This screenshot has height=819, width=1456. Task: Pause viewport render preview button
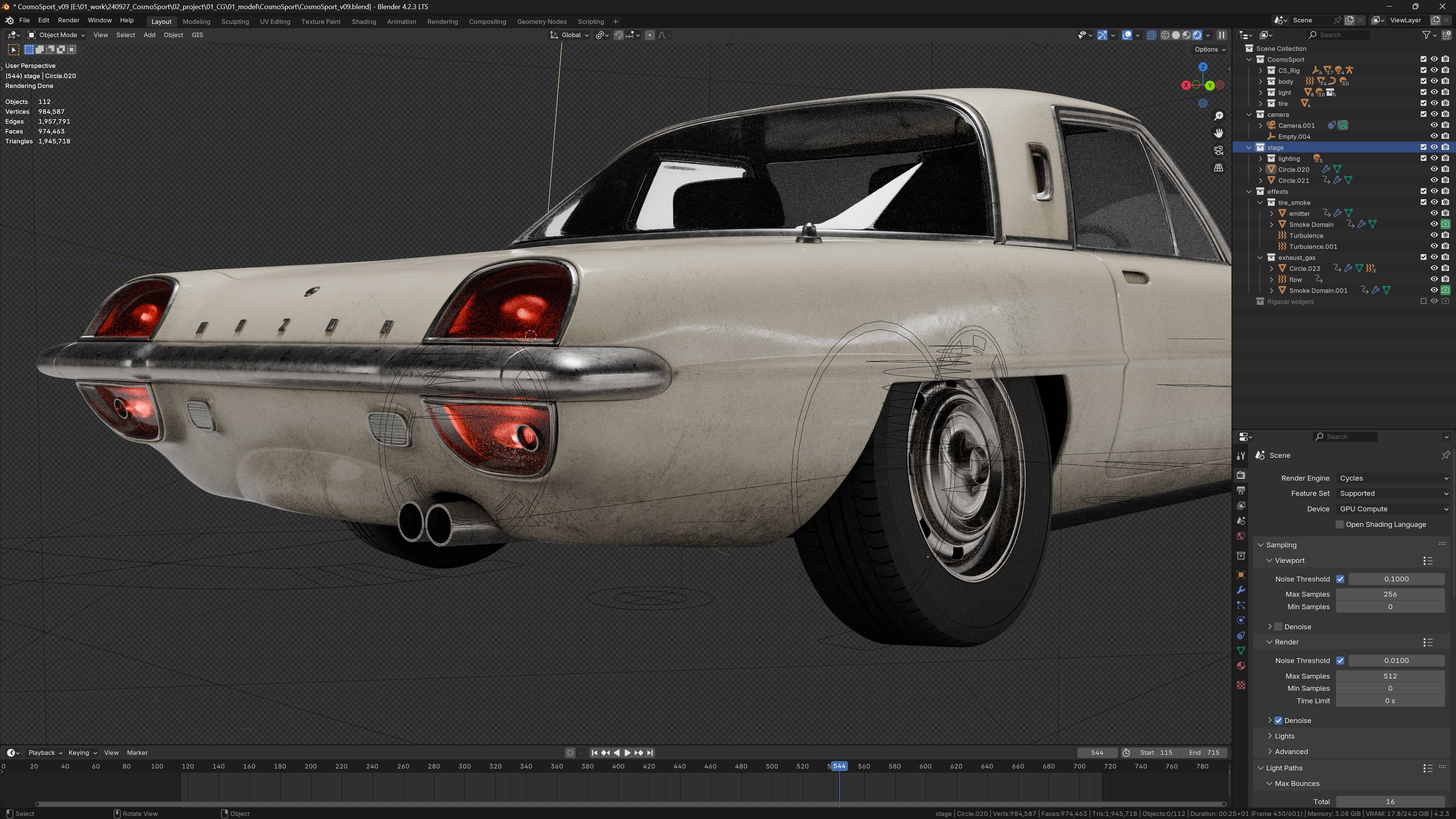click(1222, 35)
